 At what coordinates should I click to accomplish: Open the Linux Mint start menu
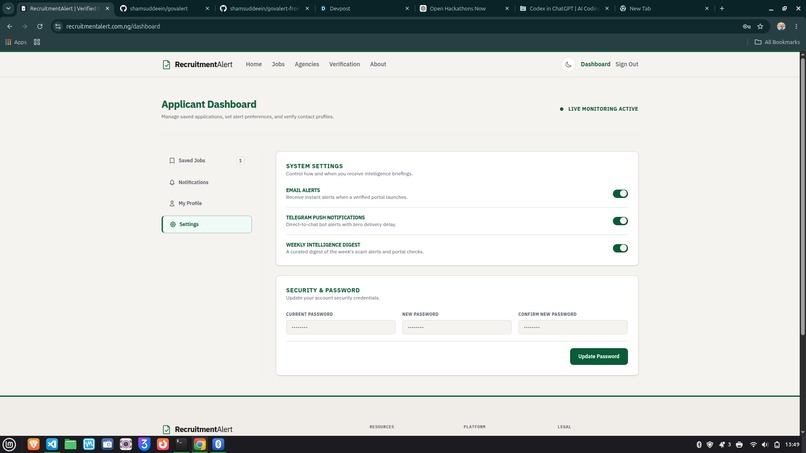[x=9, y=444]
